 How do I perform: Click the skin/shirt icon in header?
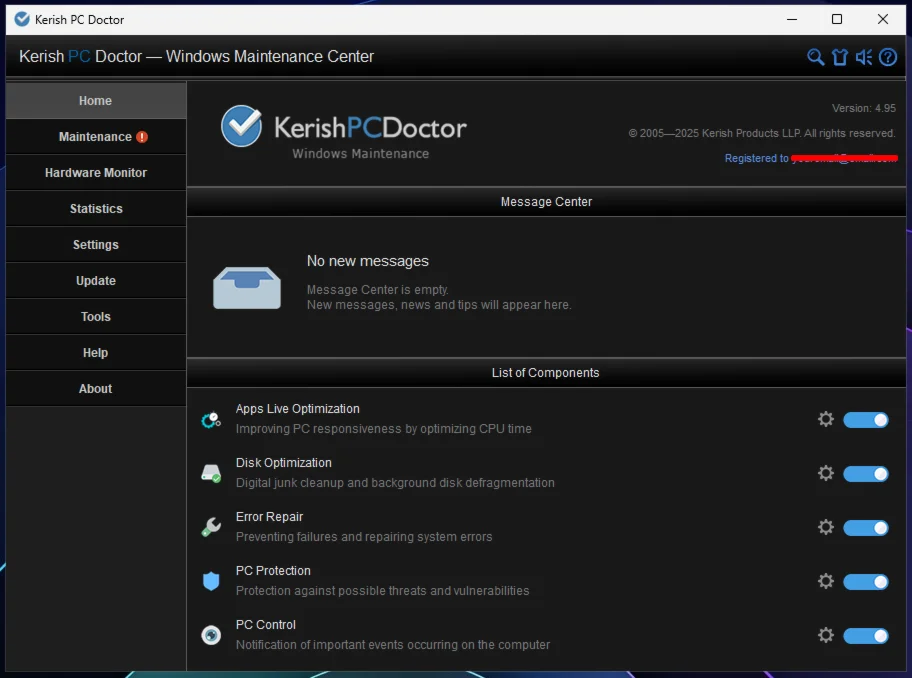(840, 57)
